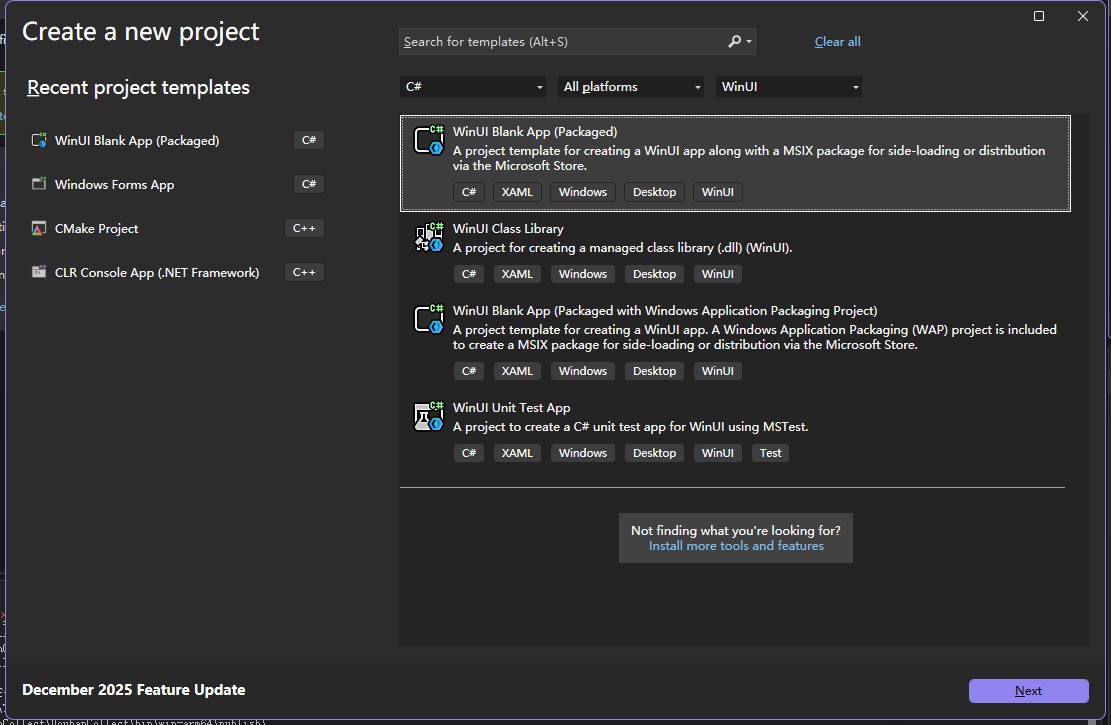Click the recent CMake Project icon

39,229
